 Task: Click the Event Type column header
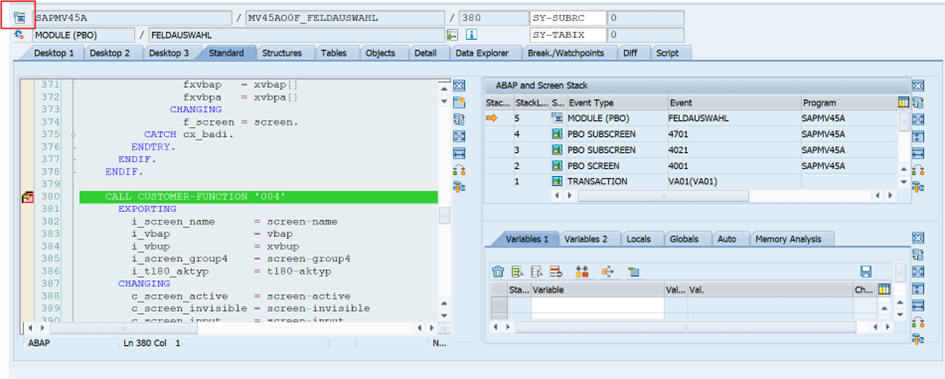tap(617, 103)
